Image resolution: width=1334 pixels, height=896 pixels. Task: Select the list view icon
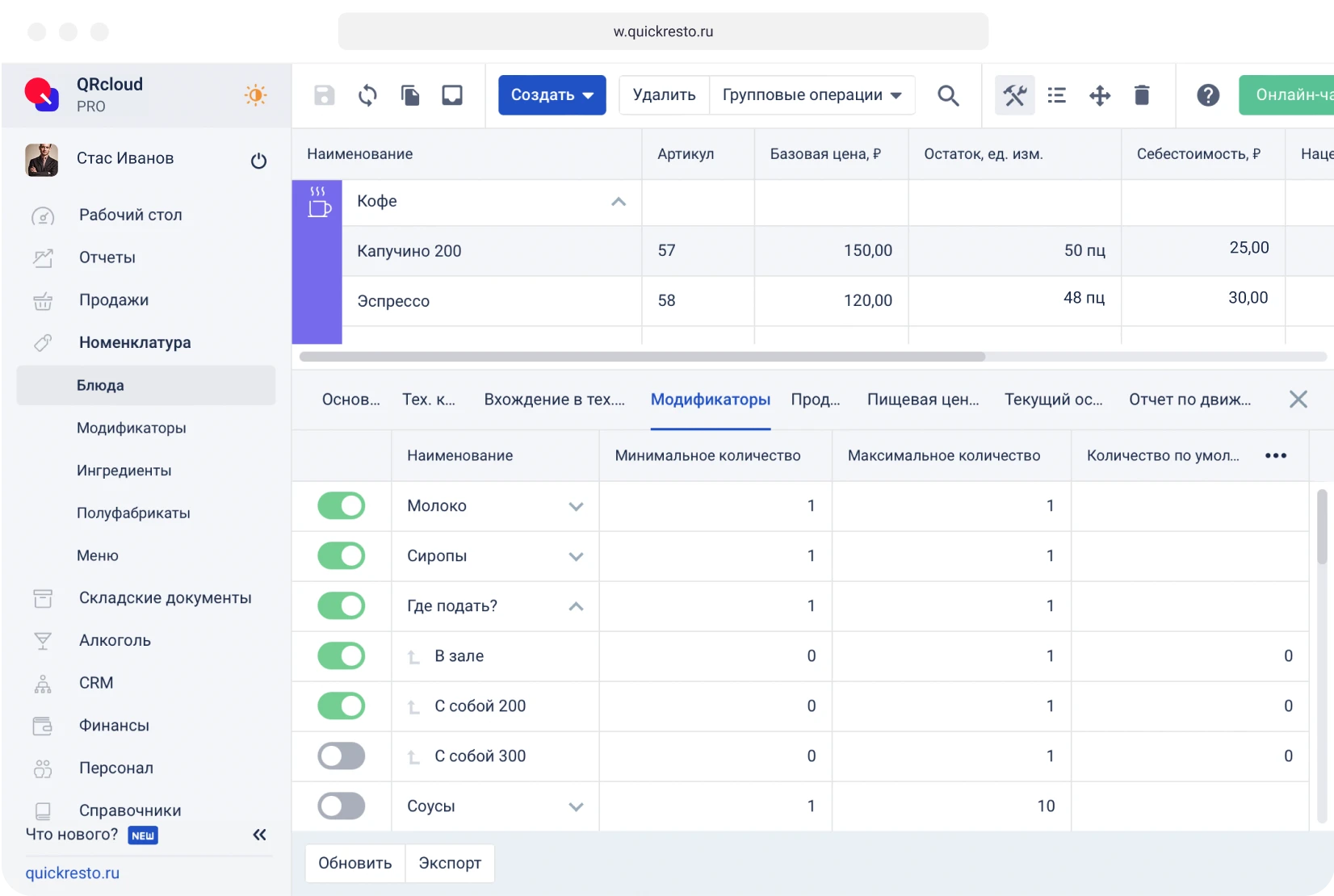(x=1056, y=94)
